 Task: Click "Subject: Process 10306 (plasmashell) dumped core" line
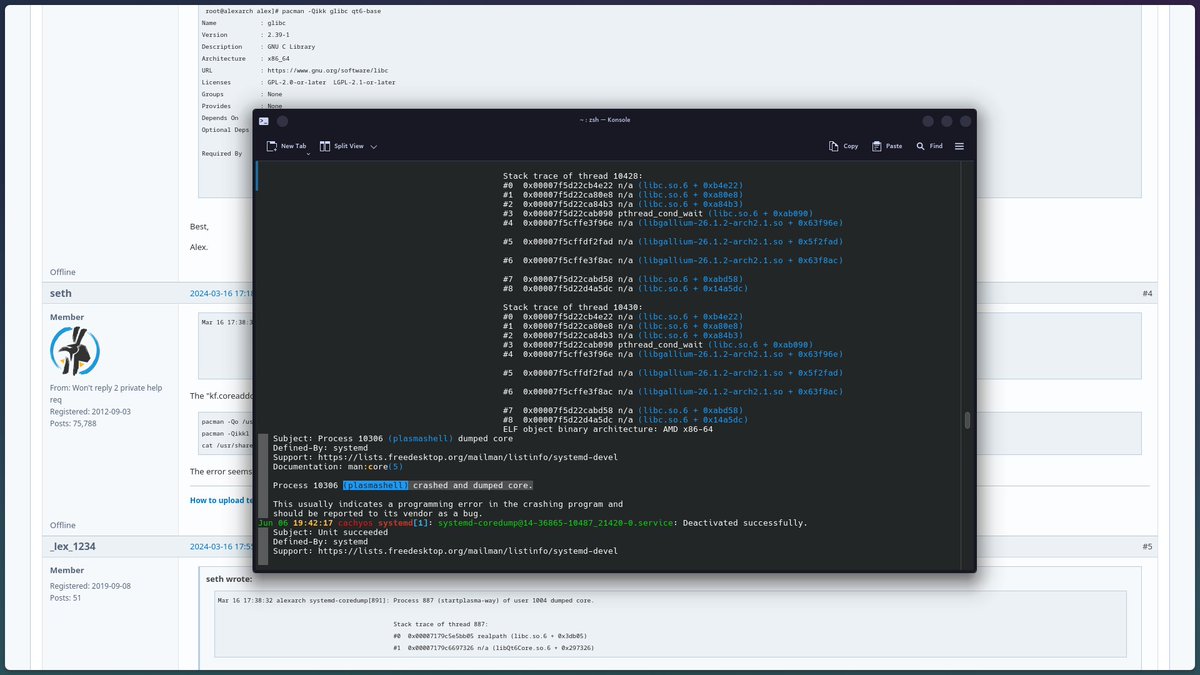[x=393, y=438]
